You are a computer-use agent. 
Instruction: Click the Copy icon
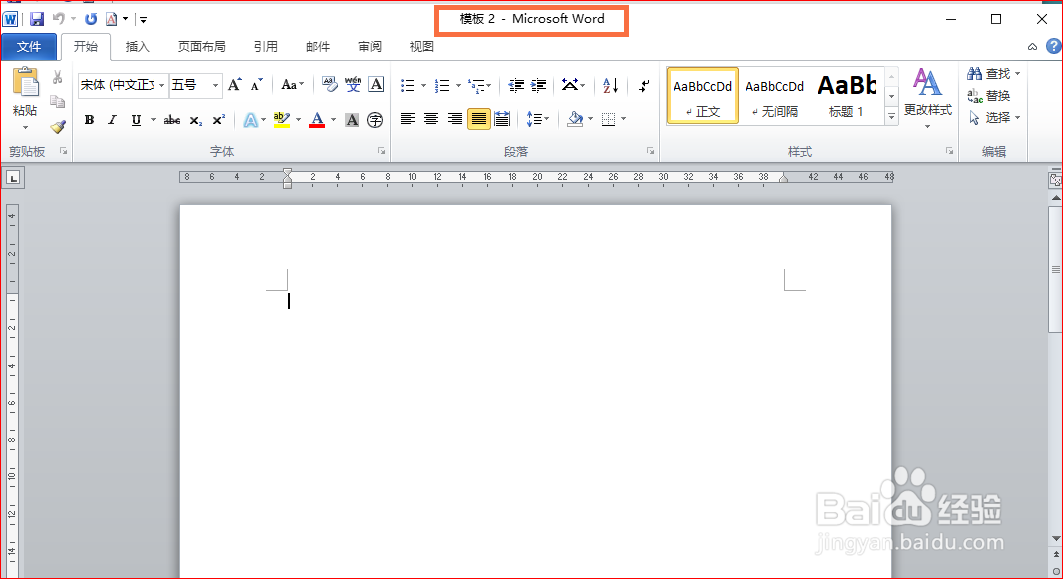(x=58, y=102)
